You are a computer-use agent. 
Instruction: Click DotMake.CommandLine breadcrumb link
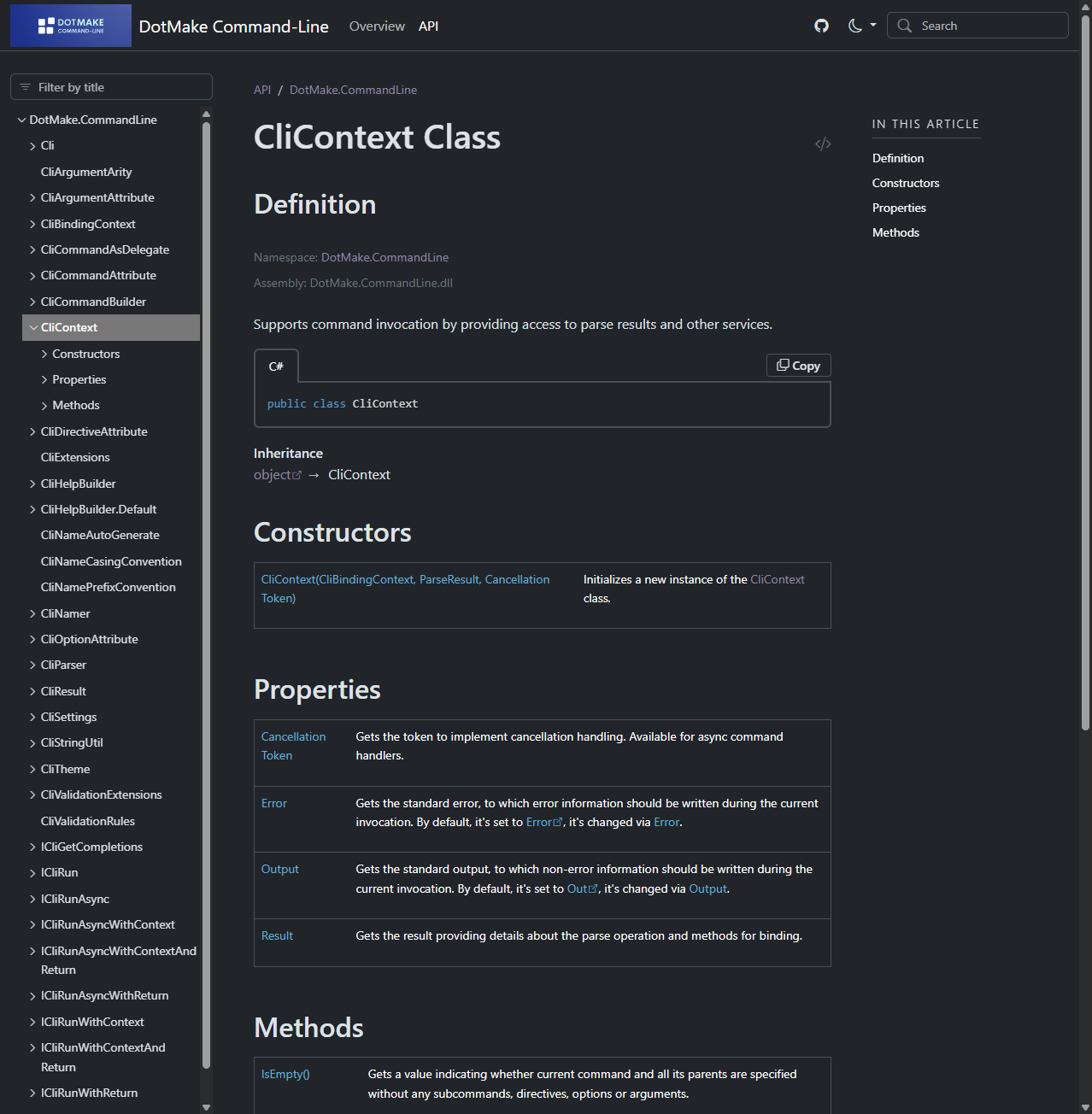tap(353, 90)
